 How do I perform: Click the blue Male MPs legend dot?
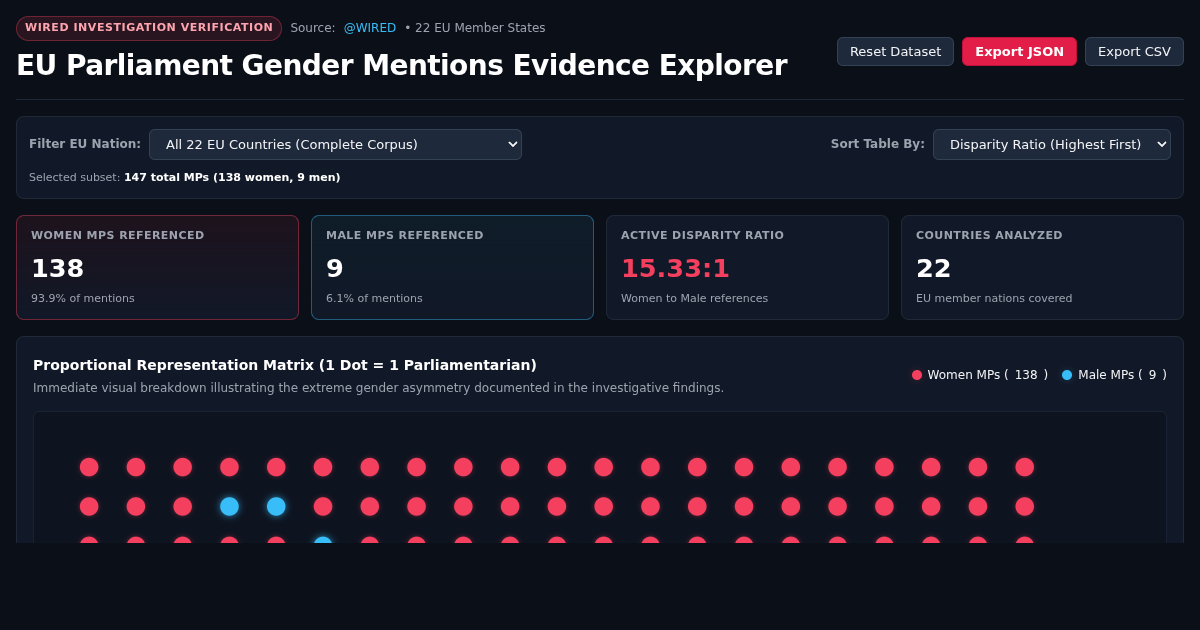click(x=1067, y=375)
